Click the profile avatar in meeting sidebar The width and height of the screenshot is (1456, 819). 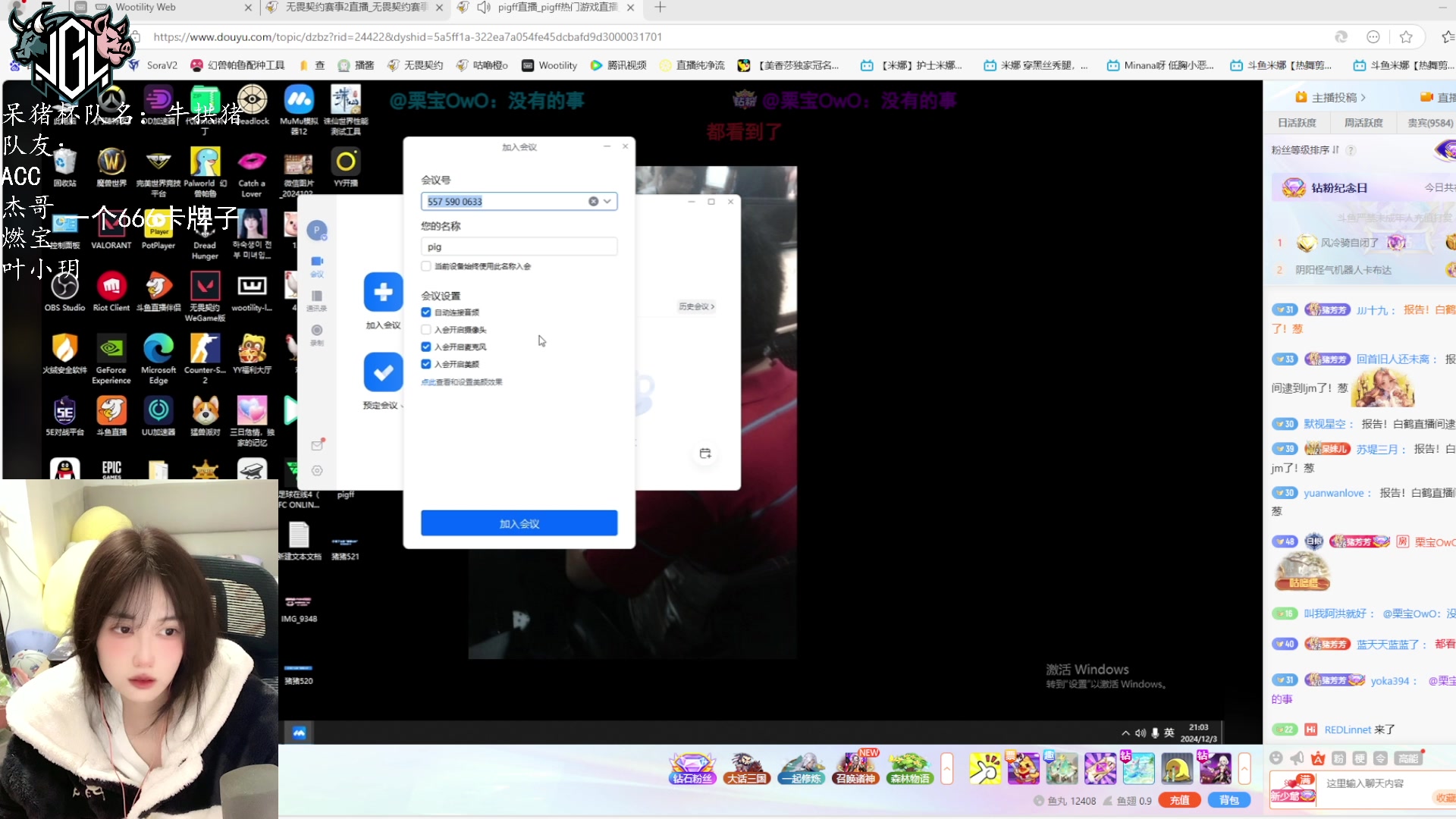click(x=317, y=231)
